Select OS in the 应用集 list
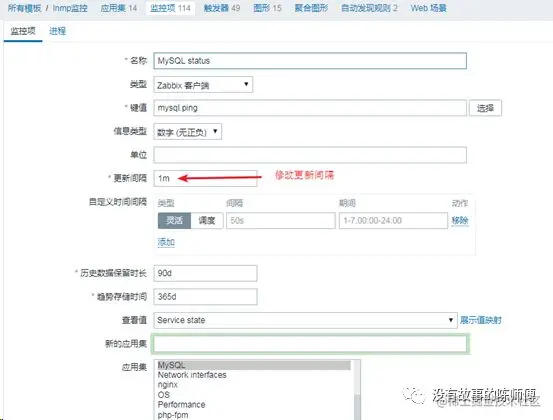This screenshot has height=420, width=553. (x=254, y=395)
